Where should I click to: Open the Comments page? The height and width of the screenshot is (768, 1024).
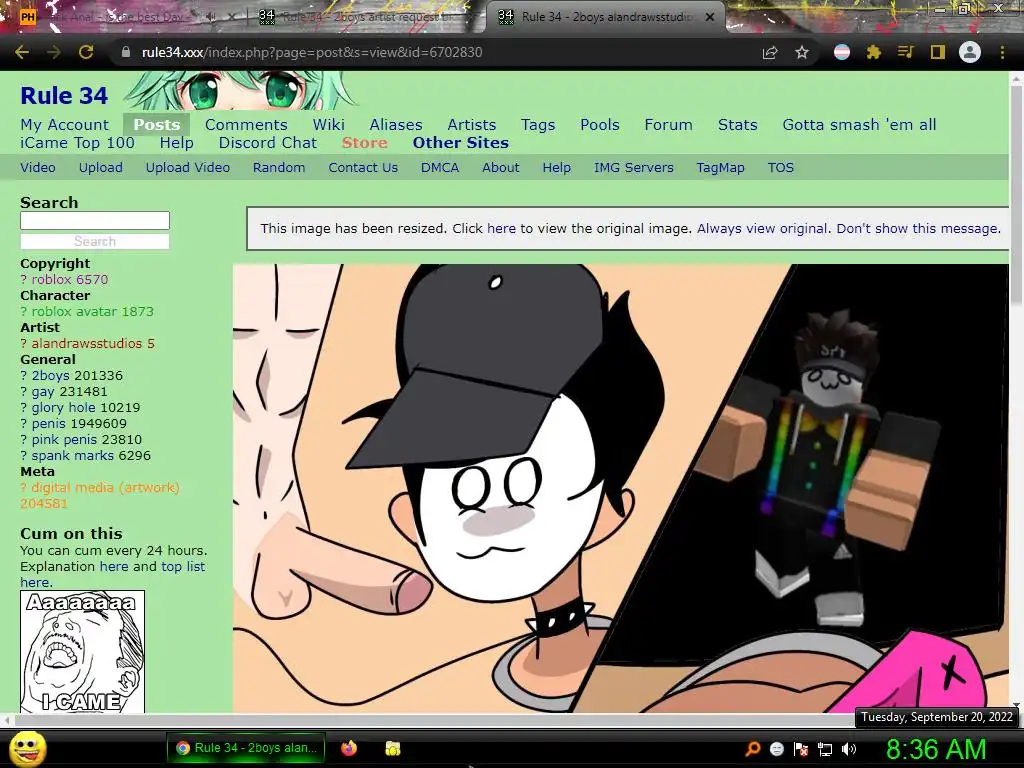246,125
